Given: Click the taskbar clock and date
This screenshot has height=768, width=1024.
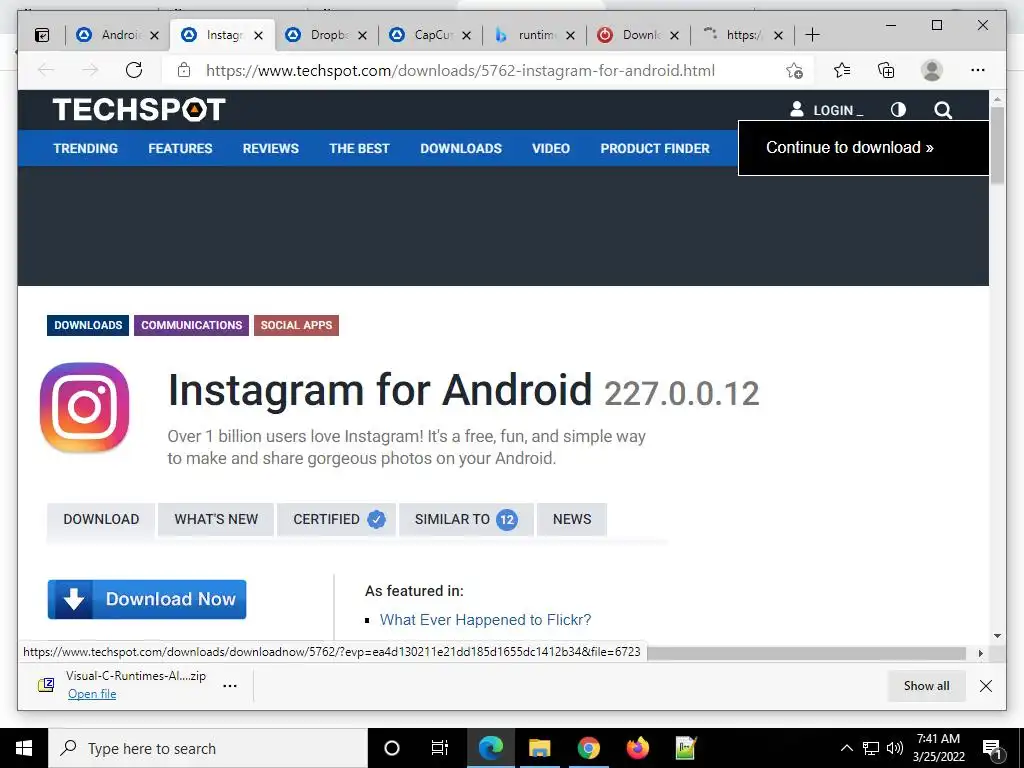Looking at the screenshot, I should [x=938, y=748].
